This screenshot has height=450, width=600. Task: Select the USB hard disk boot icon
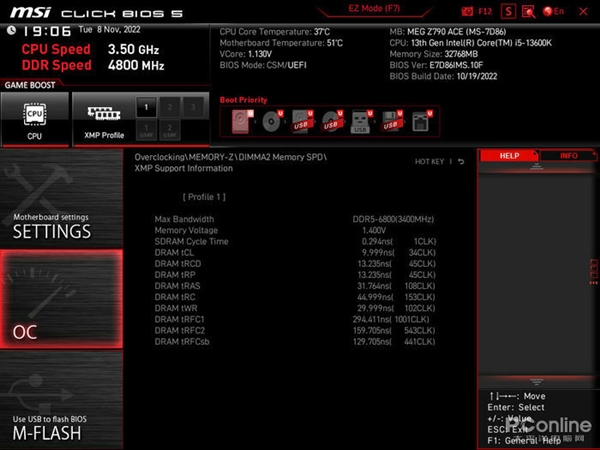(x=302, y=122)
